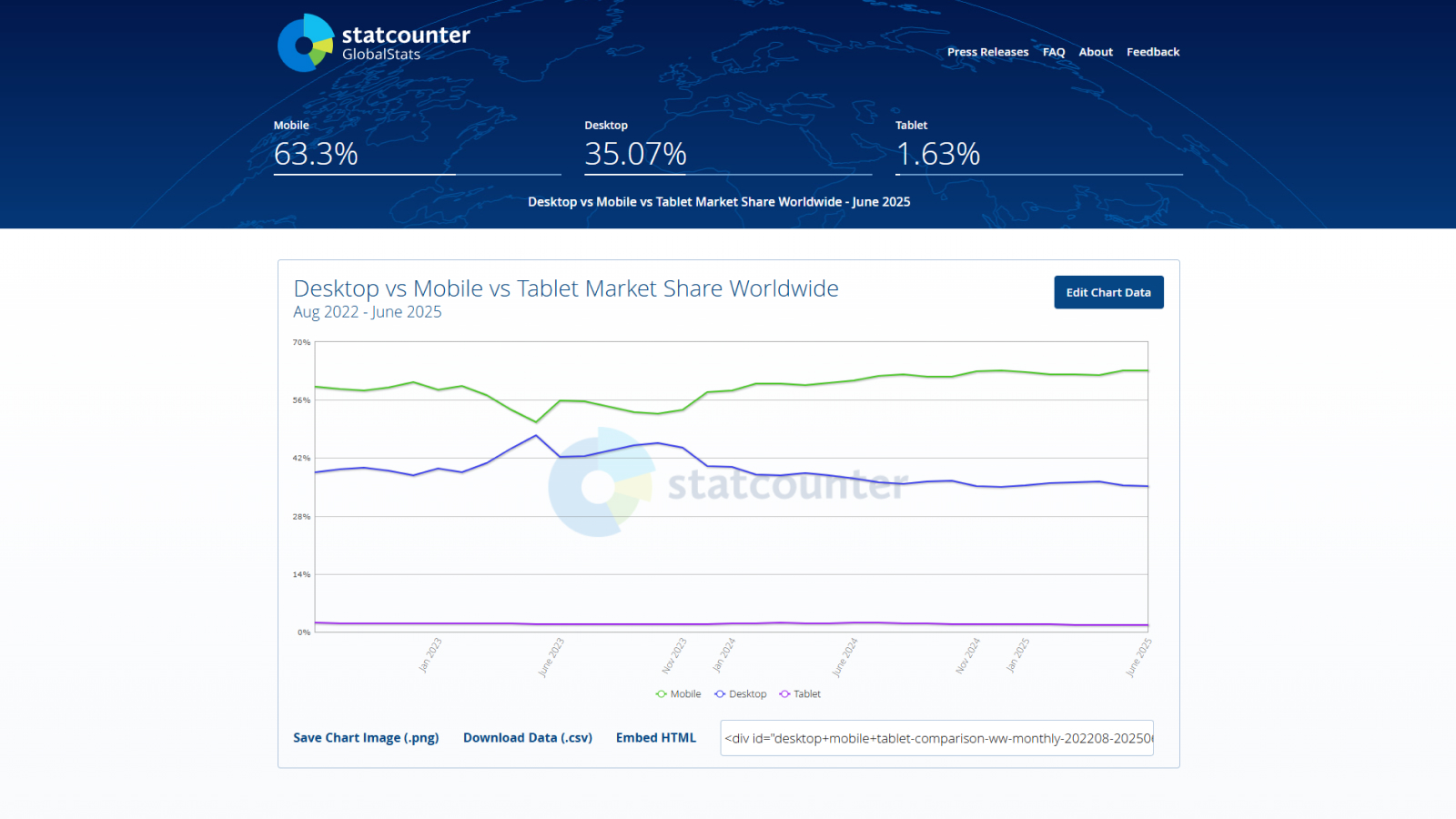
Task: Click the Jan 2024 x-axis label
Action: pos(723,655)
